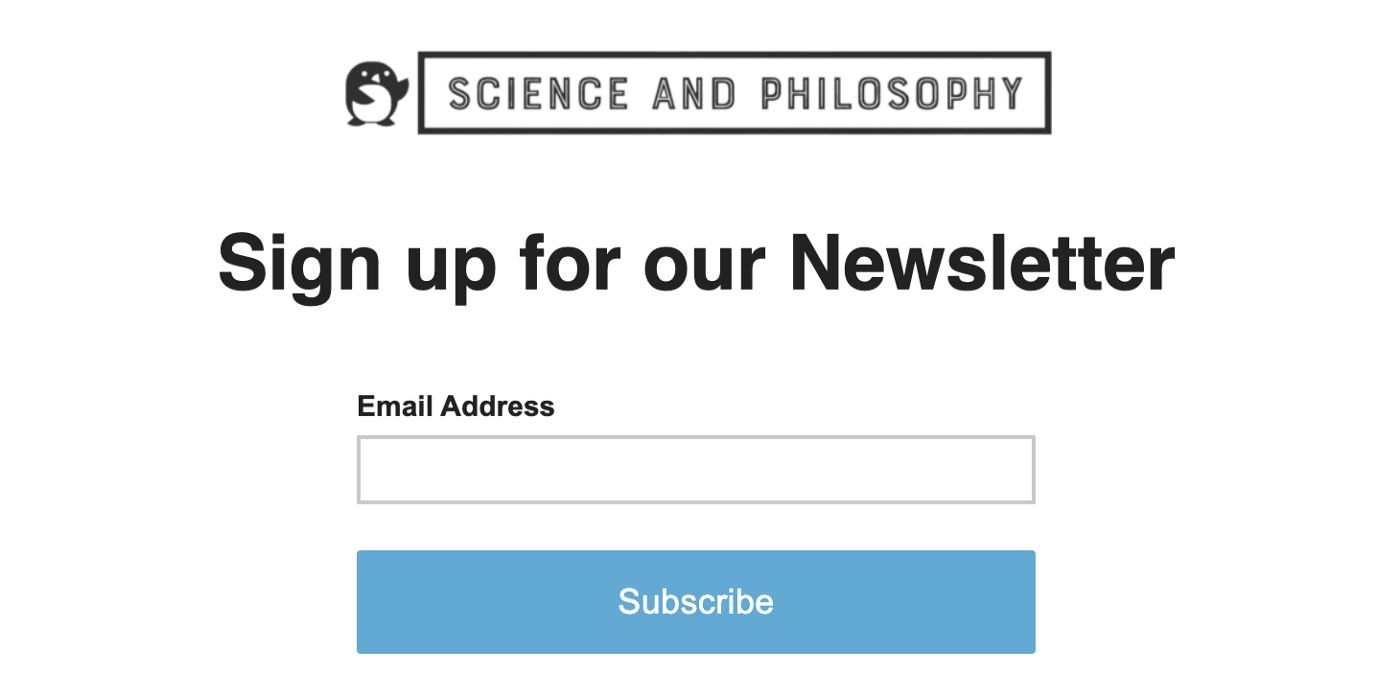Click the word AND in banner
This screenshot has height=696, width=1400.
(x=694, y=93)
